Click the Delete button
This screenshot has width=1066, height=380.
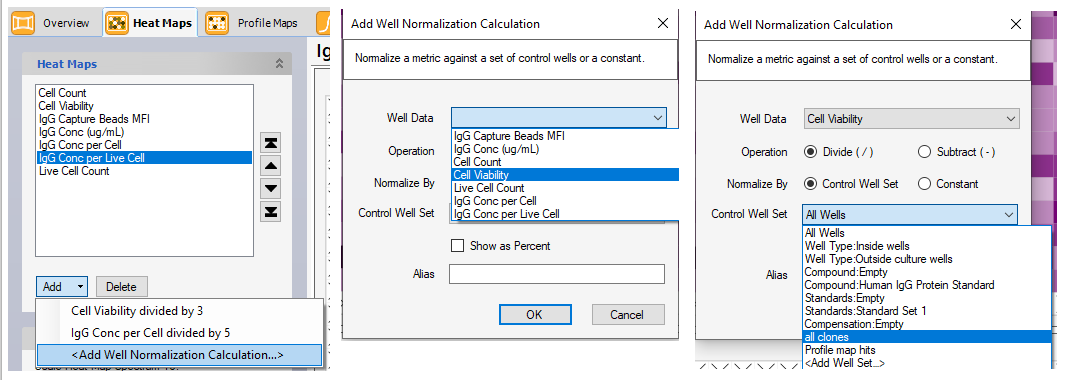[x=122, y=287]
